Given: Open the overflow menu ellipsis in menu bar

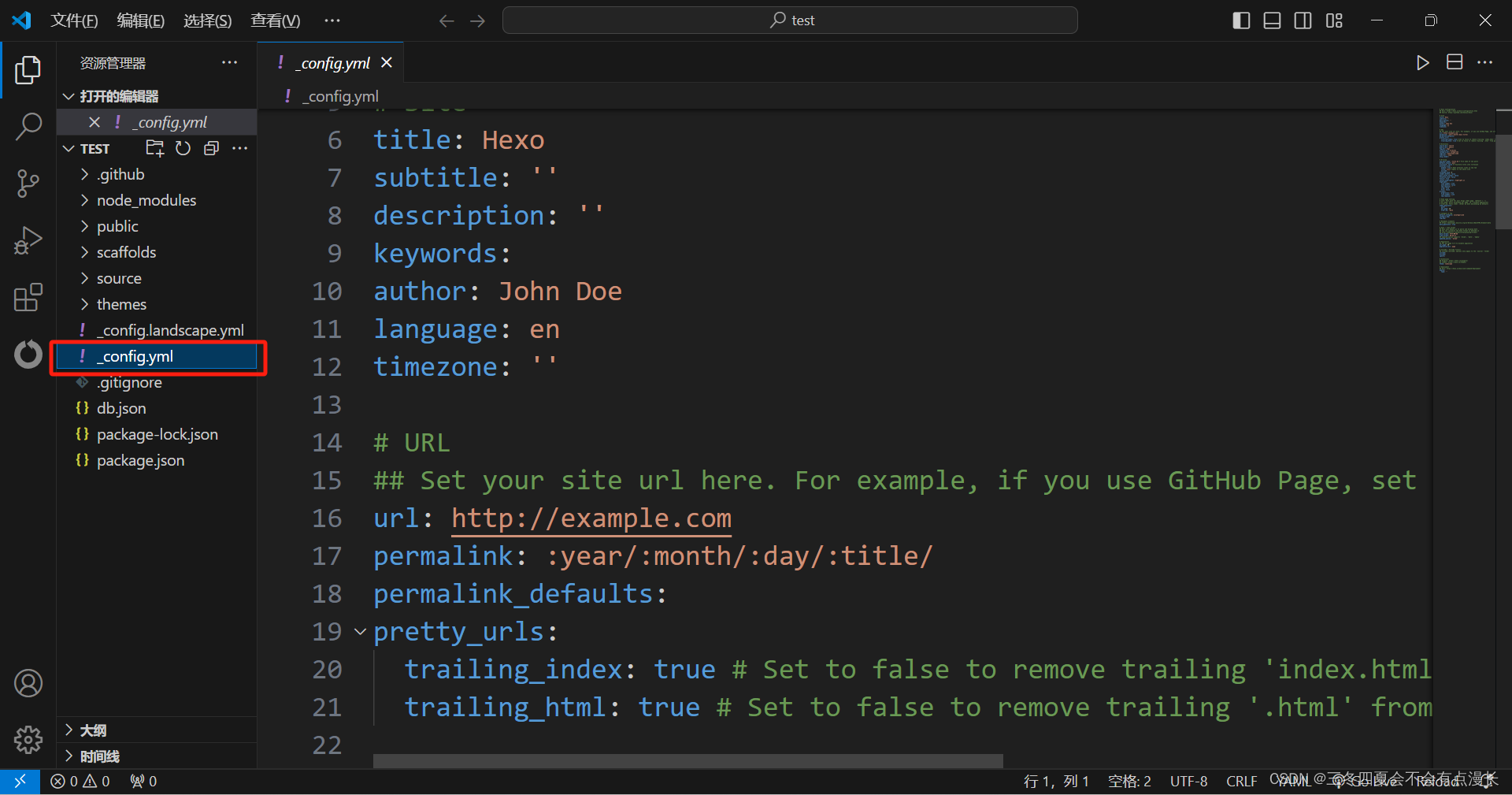Looking at the screenshot, I should coord(332,20).
